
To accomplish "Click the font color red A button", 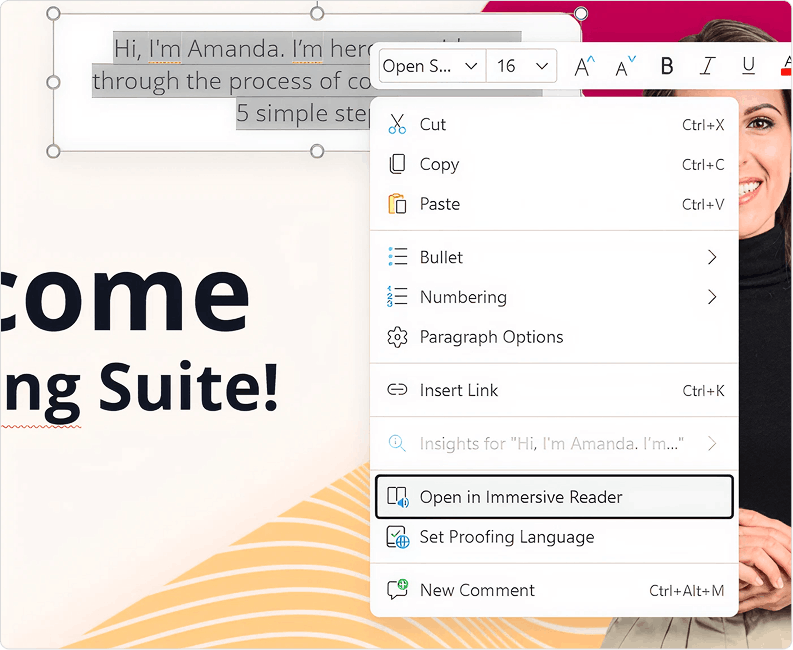I will coord(786,66).
